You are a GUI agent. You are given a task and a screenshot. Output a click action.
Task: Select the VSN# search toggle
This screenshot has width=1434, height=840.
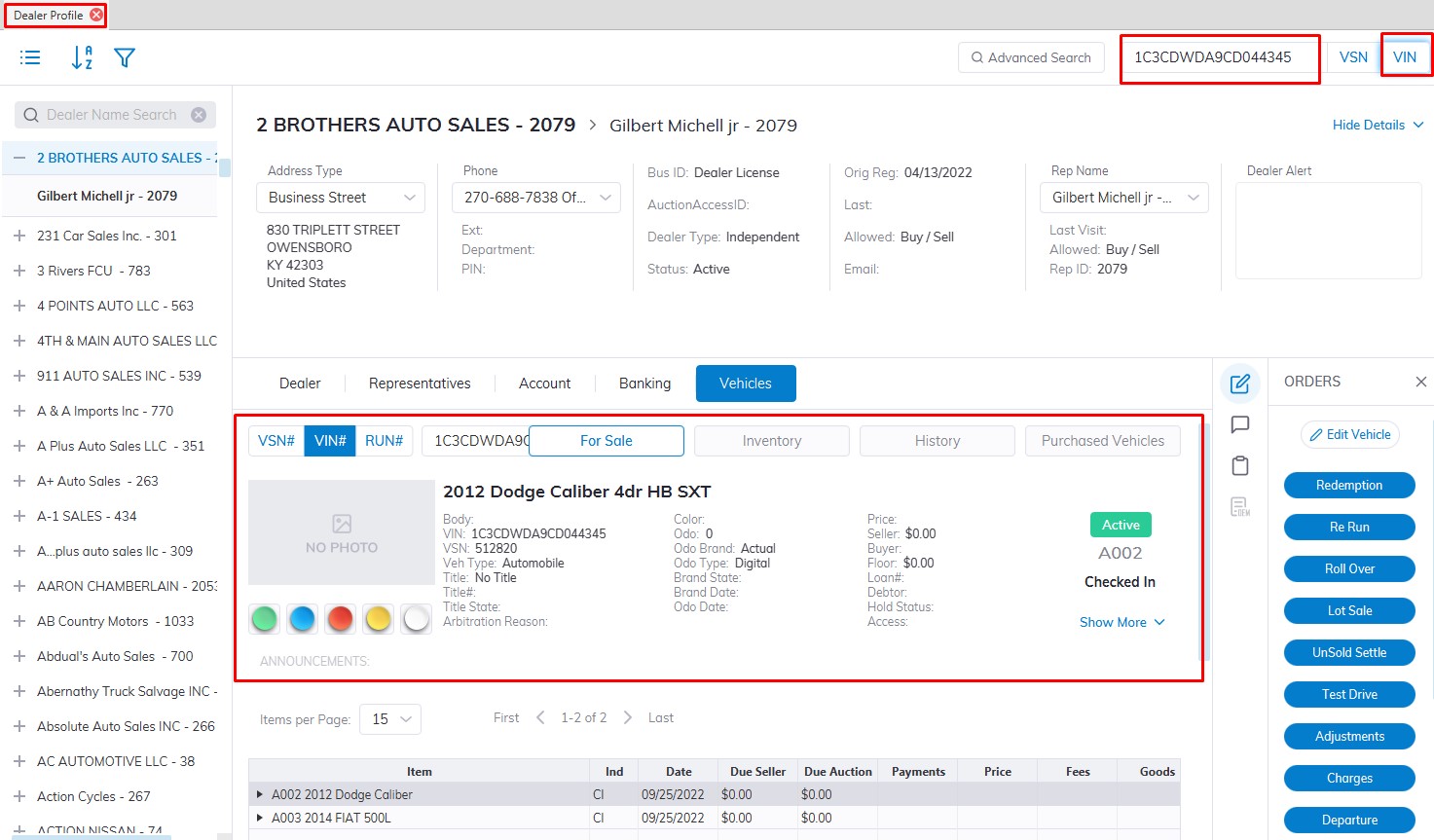coord(276,441)
